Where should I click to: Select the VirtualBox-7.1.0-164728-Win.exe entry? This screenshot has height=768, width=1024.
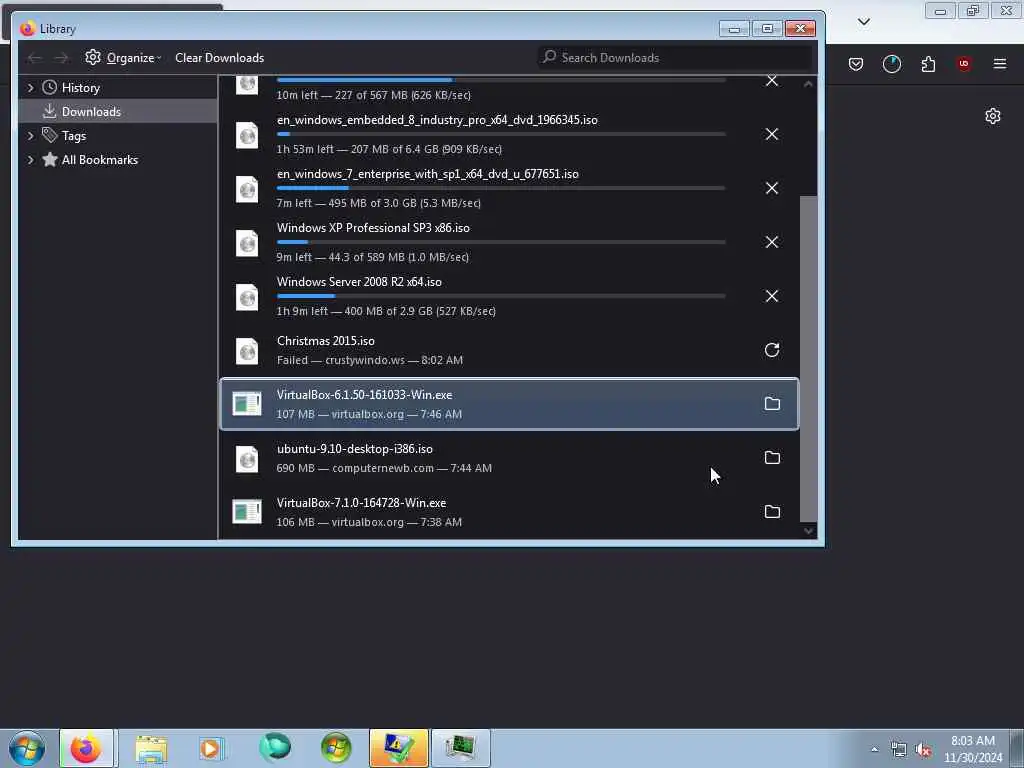(509, 511)
